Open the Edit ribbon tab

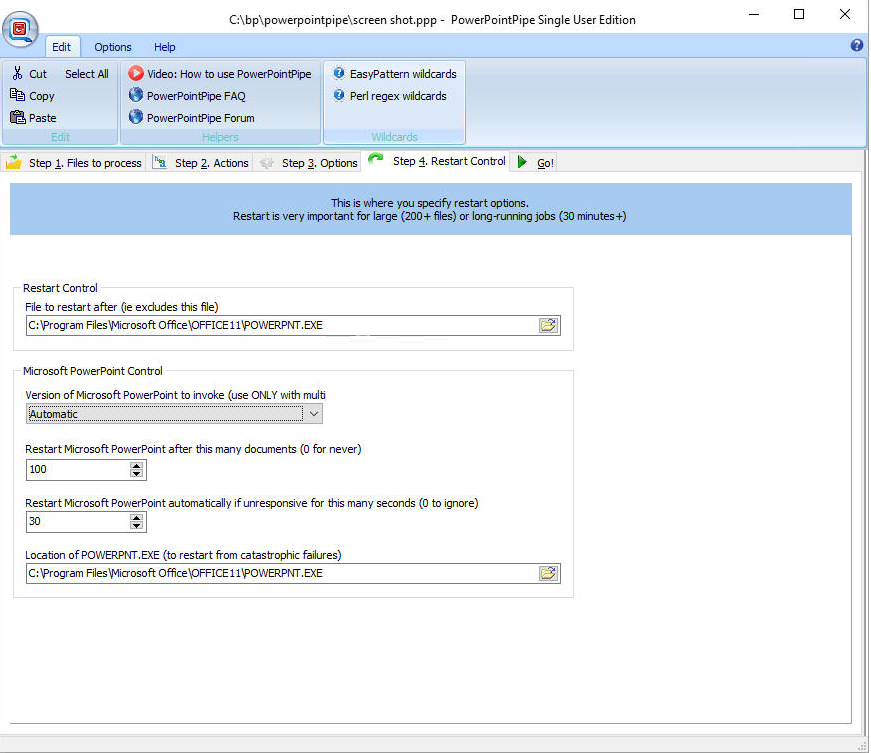point(61,47)
